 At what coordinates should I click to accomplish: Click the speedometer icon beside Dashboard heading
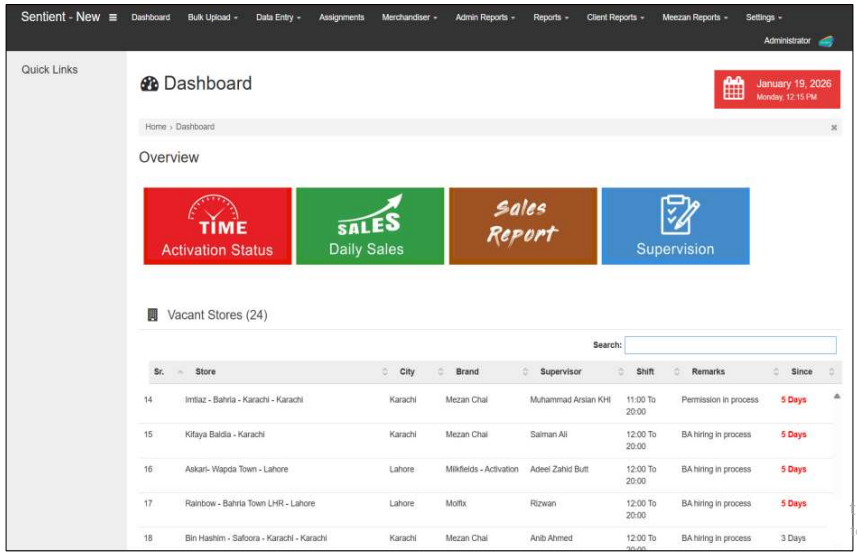tap(149, 84)
